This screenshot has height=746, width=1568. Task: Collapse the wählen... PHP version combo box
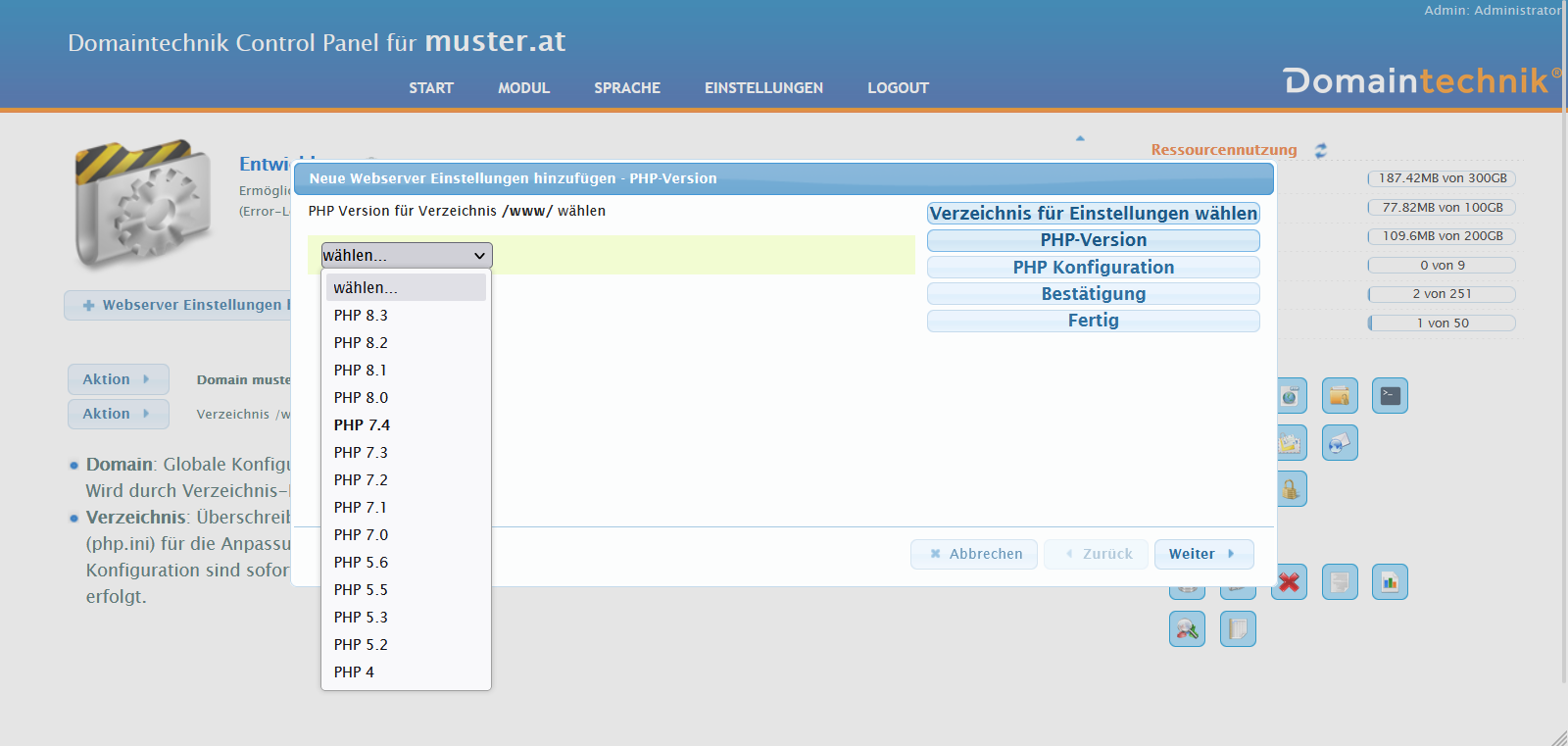(406, 256)
